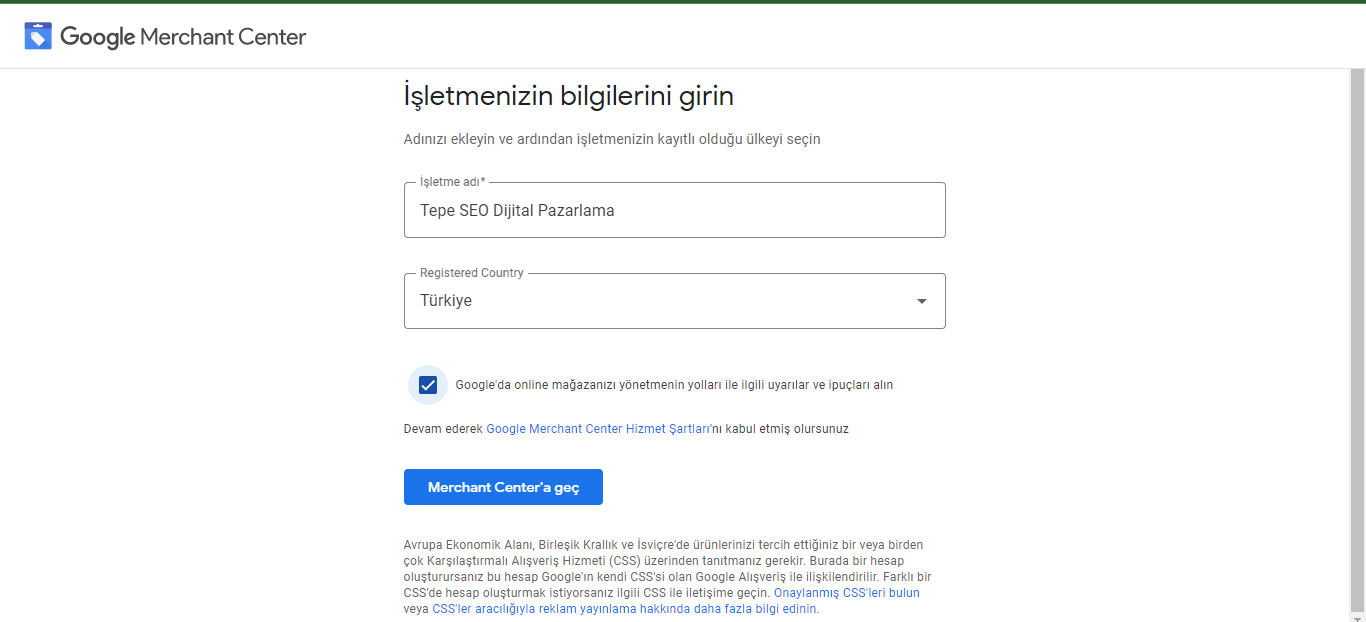
Task: Click the Adınızı ekleyin instruction subtitle
Action: tap(611, 139)
